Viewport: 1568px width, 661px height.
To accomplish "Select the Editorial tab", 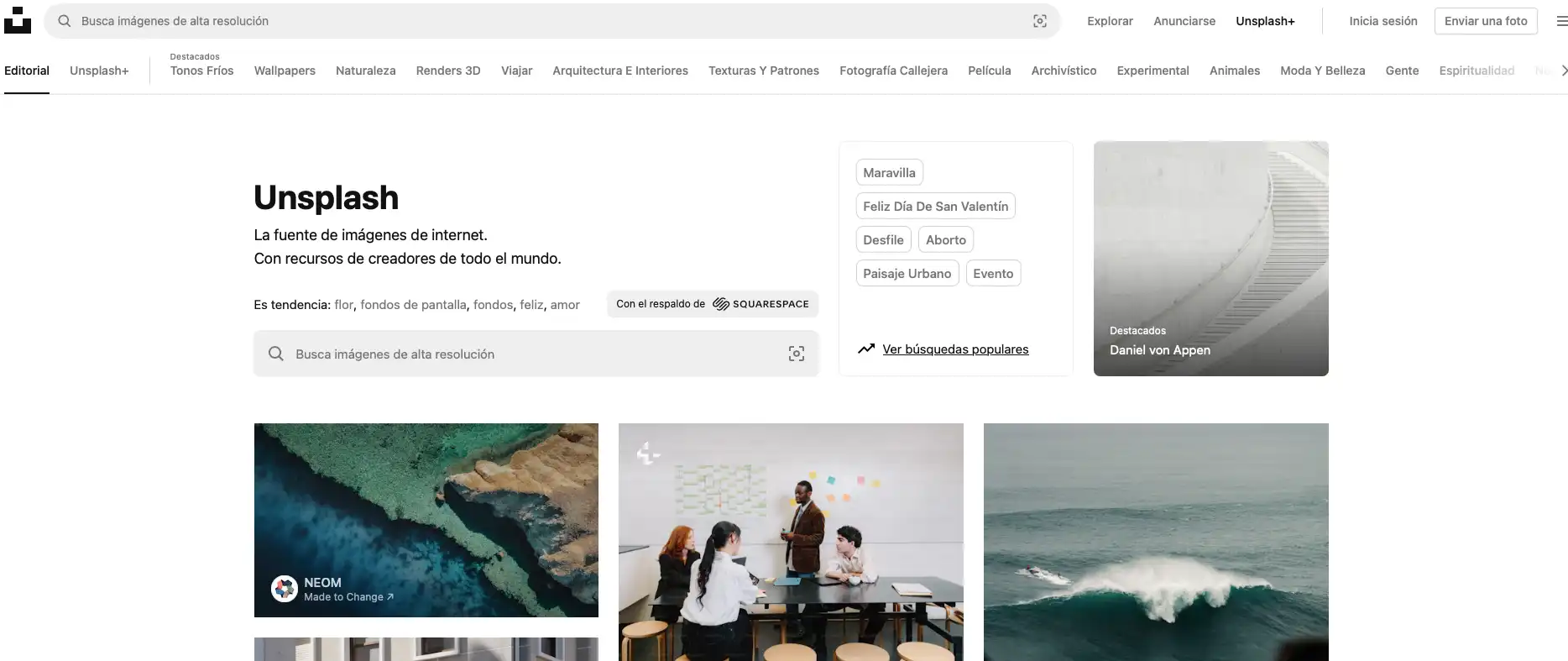I will click(27, 71).
